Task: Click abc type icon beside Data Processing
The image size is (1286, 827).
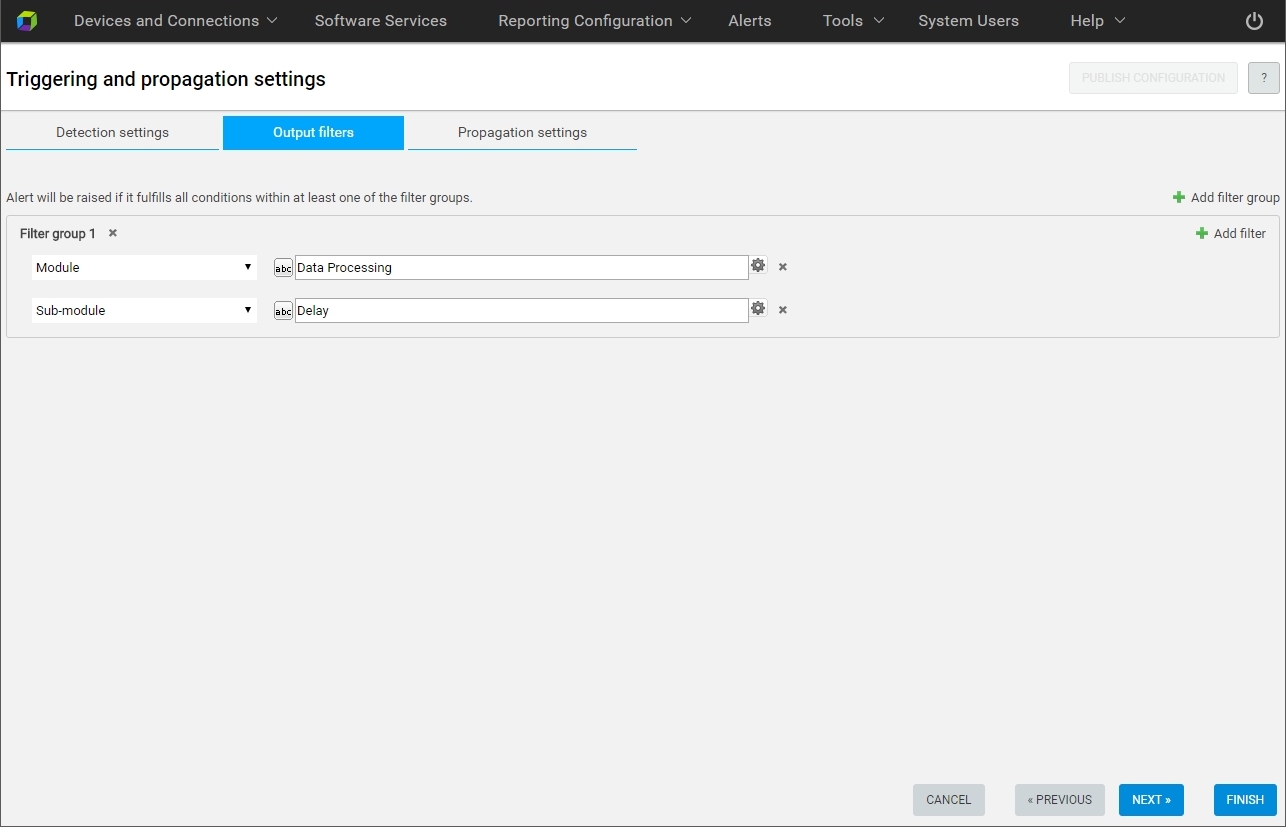Action: click(x=283, y=268)
